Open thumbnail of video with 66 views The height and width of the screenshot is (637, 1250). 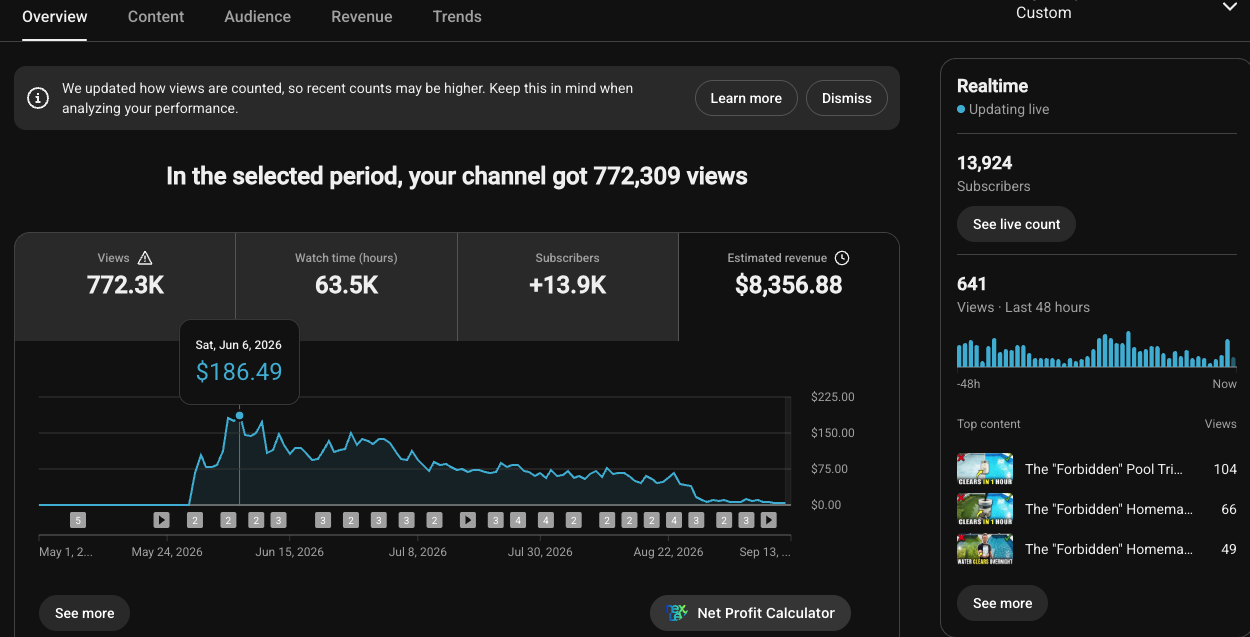pyautogui.click(x=985, y=509)
